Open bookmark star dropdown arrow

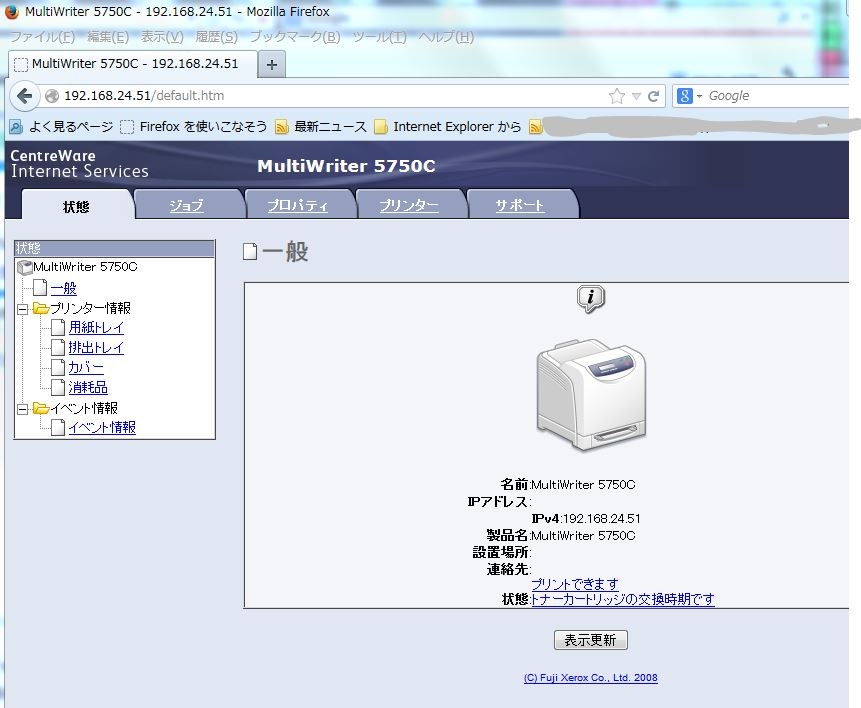click(636, 97)
